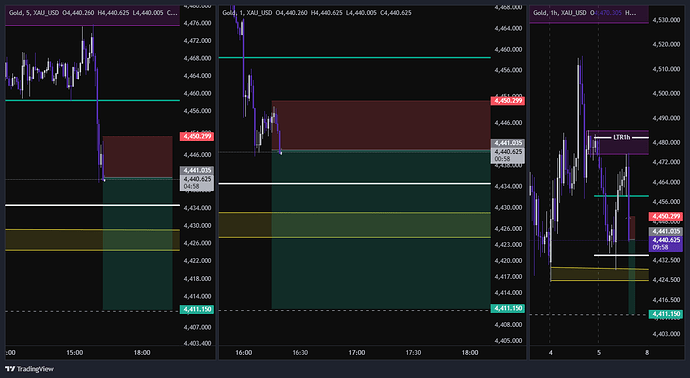The height and width of the screenshot is (378, 690).
Task: Select red 4,450.299 stop label on 5-minute chart
Action: click(x=197, y=136)
